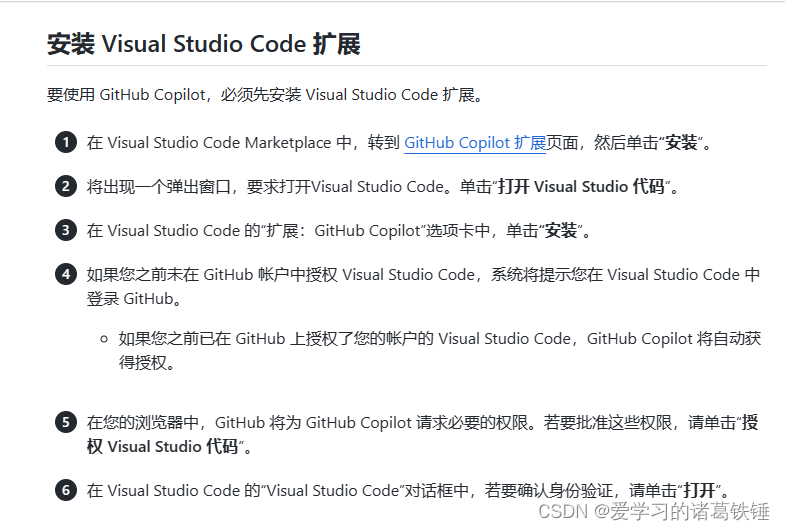Click bold text 打开 Visual Studio 代码
The height and width of the screenshot is (530, 785).
click(x=581, y=187)
